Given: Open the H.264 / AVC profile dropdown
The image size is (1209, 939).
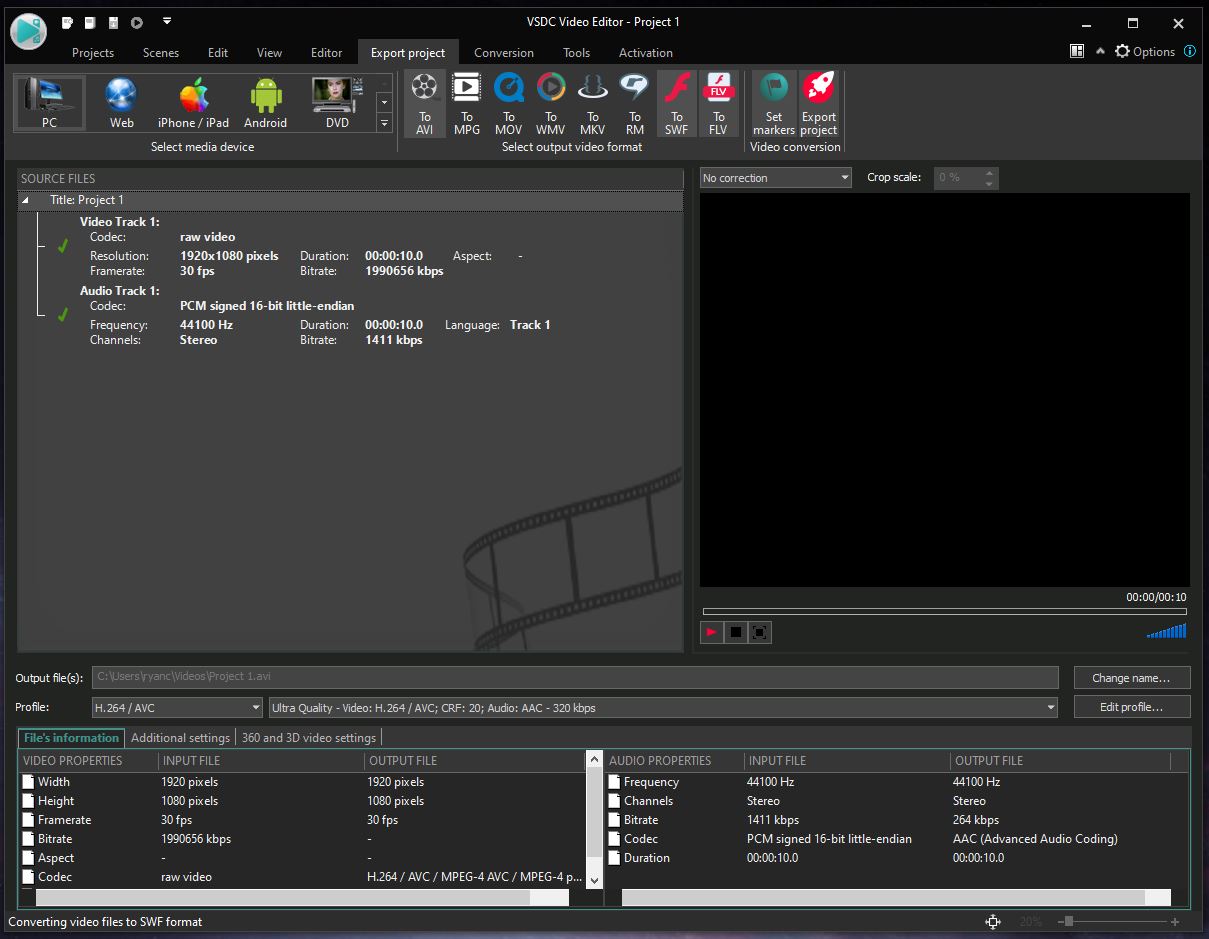Looking at the screenshot, I should (177, 708).
